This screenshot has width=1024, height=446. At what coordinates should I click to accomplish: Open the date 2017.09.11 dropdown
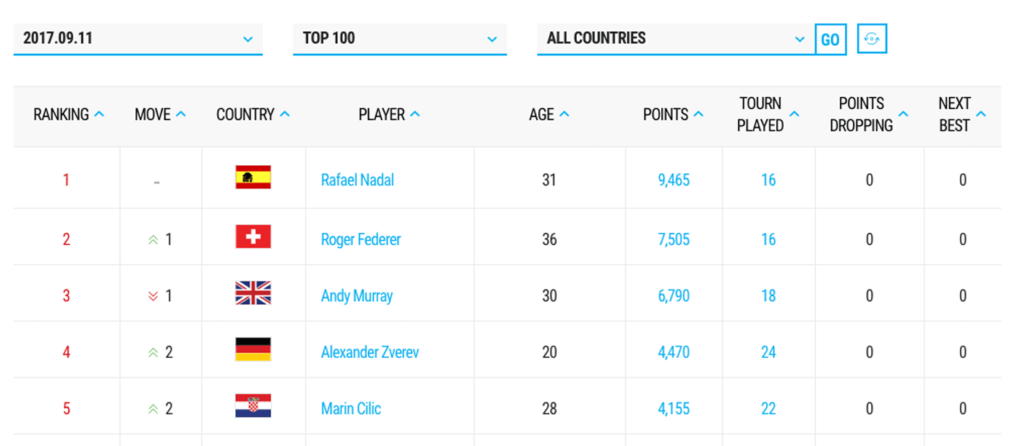coord(137,39)
